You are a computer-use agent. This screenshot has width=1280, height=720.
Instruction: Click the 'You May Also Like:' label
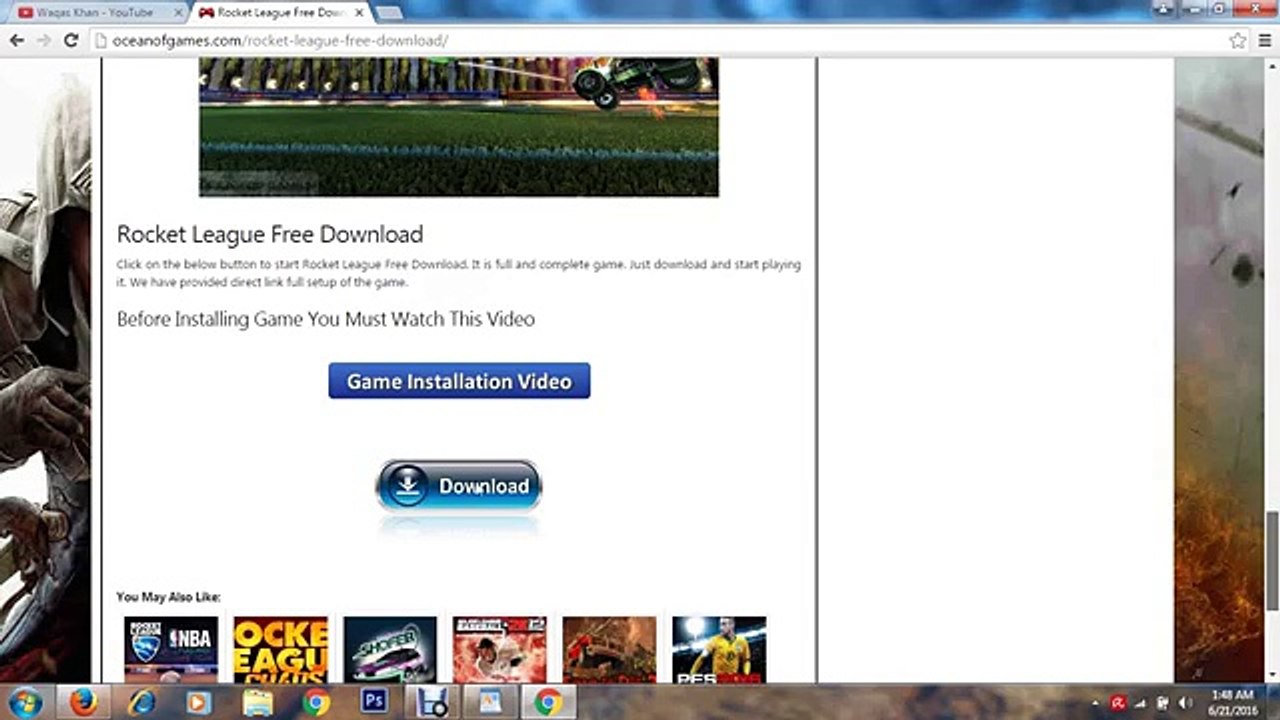coord(168,597)
